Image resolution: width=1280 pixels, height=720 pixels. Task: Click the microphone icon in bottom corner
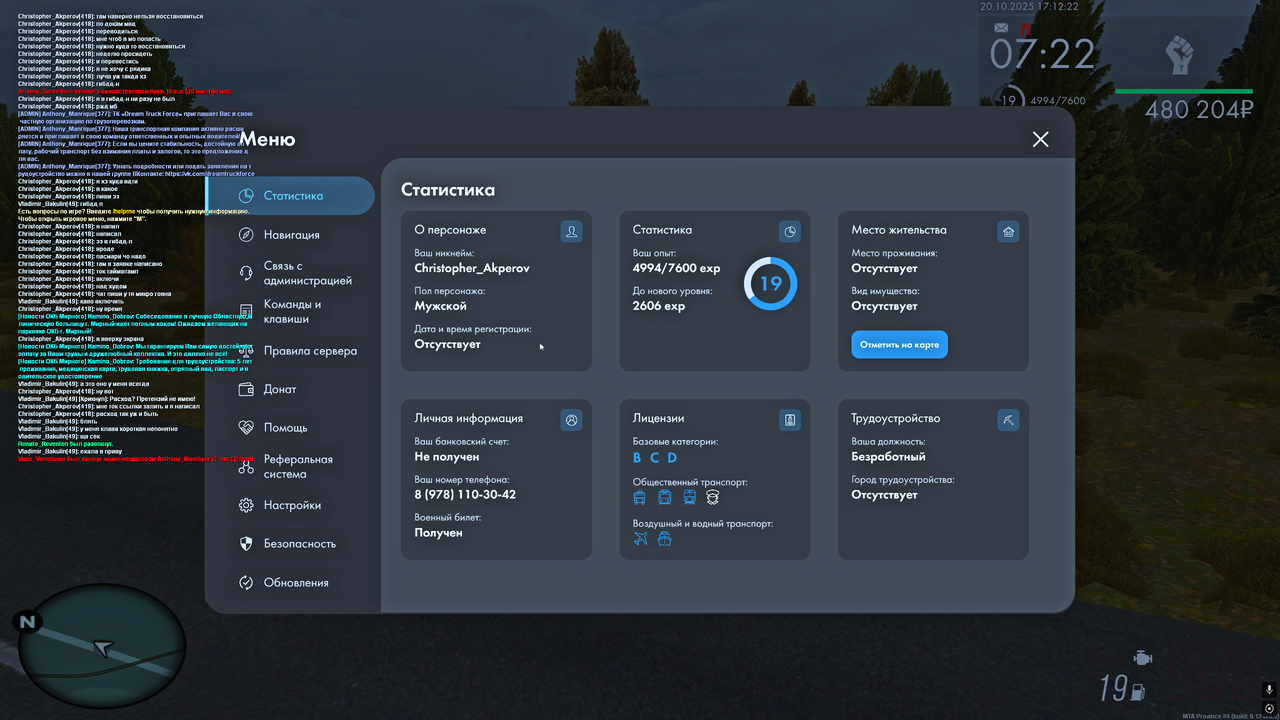click(x=1269, y=690)
